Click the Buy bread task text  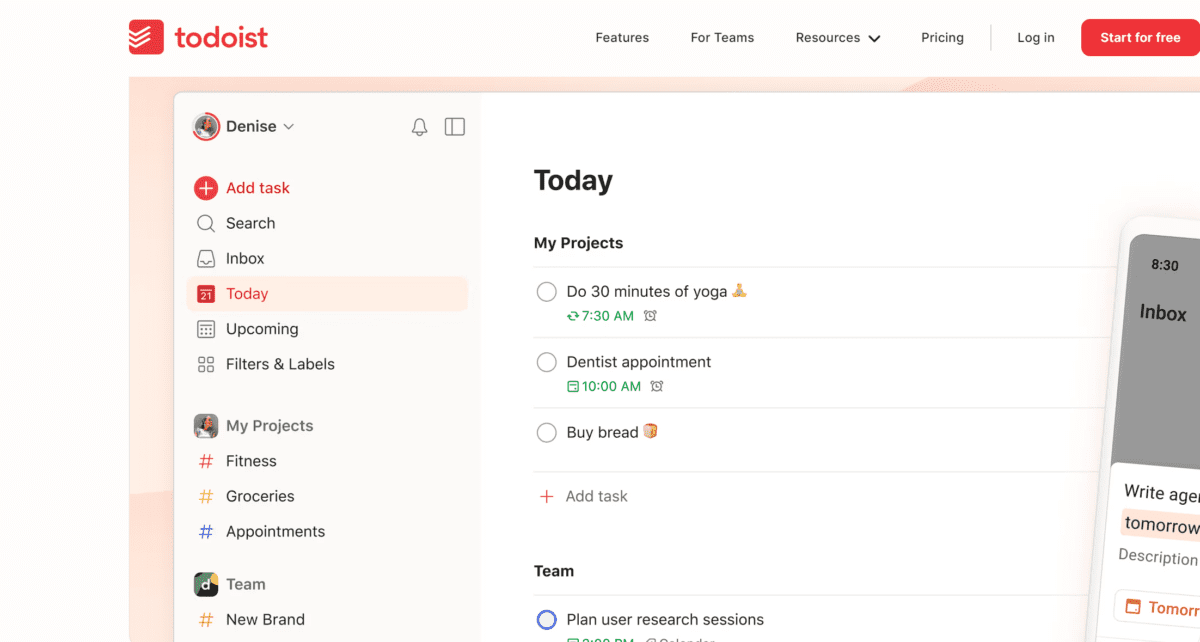pos(603,432)
